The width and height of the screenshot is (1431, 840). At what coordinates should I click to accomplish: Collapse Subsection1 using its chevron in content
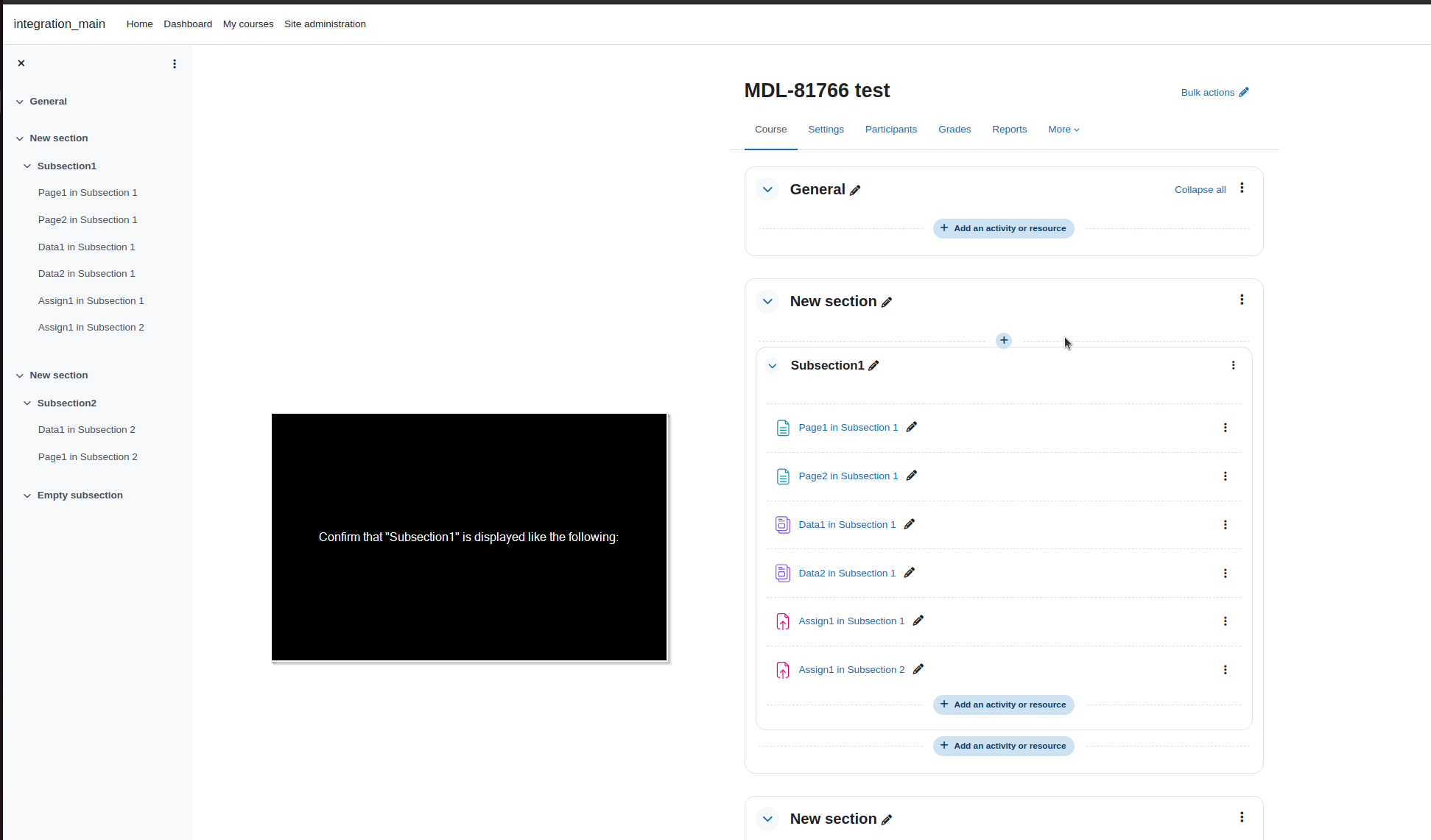(x=773, y=366)
